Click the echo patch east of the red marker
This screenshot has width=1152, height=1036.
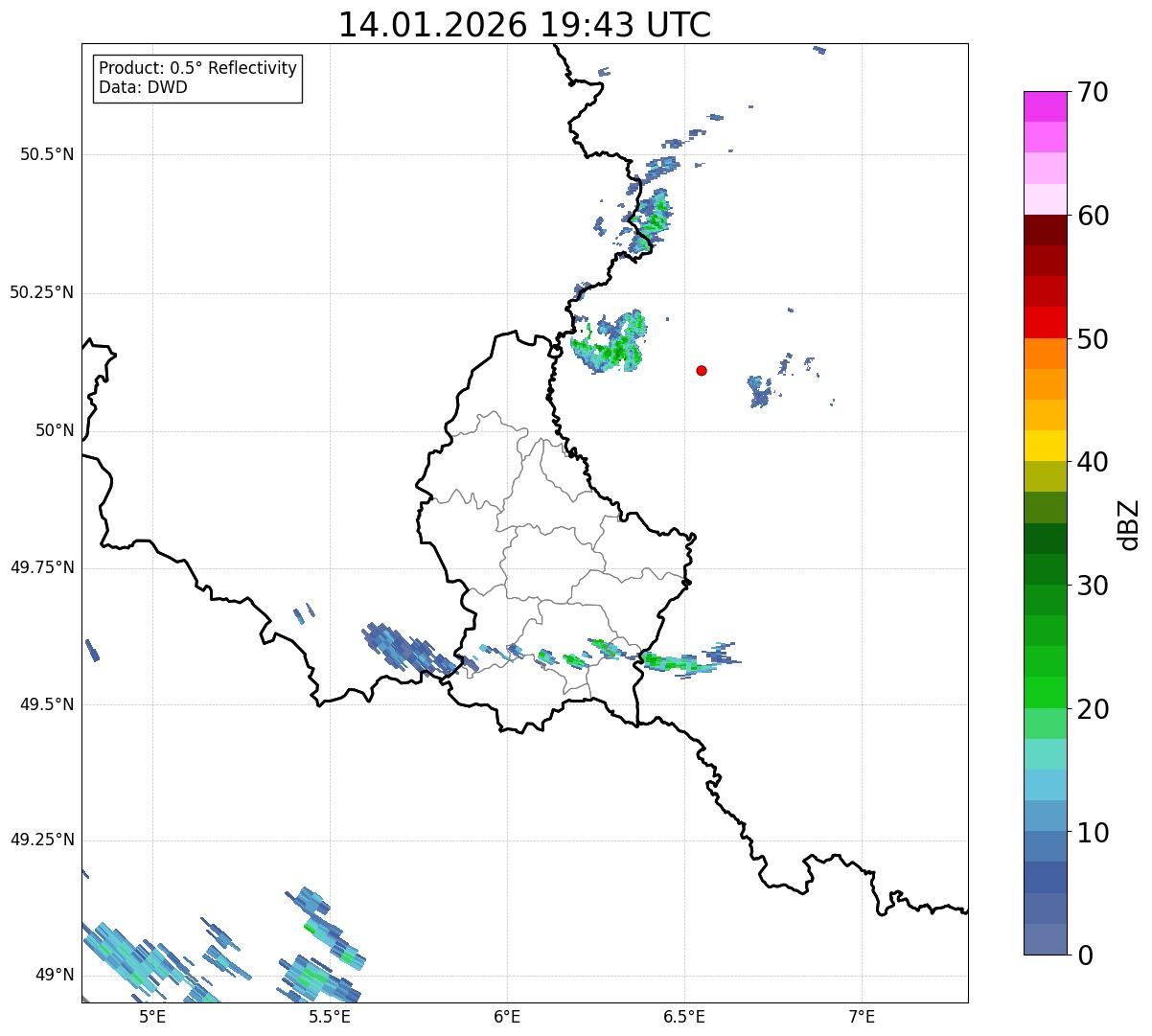761,392
